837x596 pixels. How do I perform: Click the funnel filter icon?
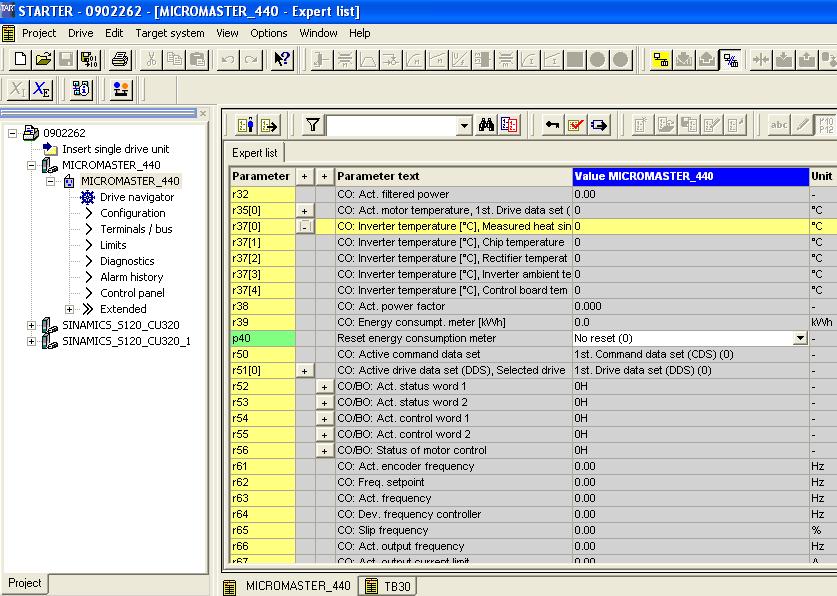pos(313,125)
